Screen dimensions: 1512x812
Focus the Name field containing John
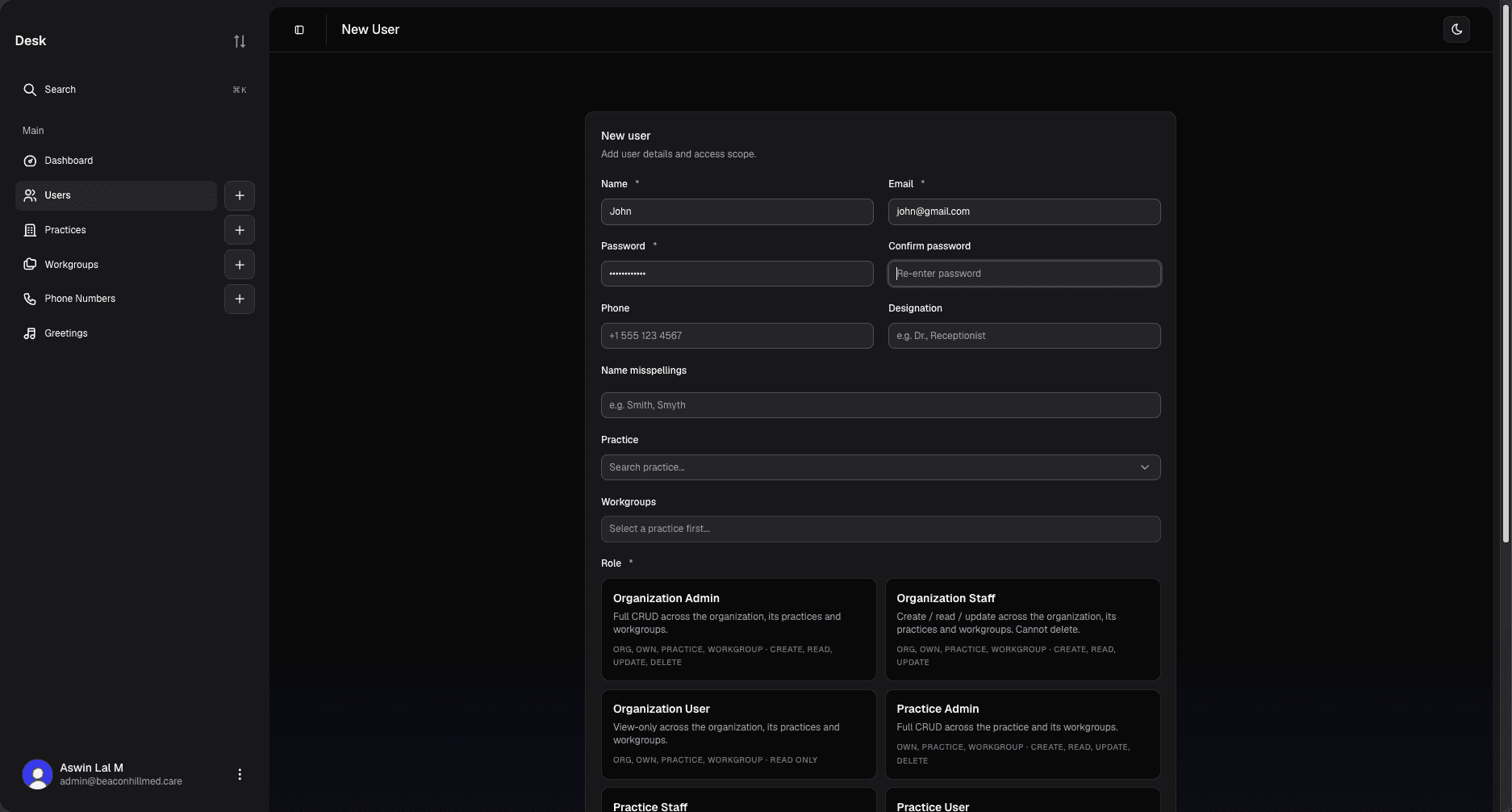click(737, 211)
